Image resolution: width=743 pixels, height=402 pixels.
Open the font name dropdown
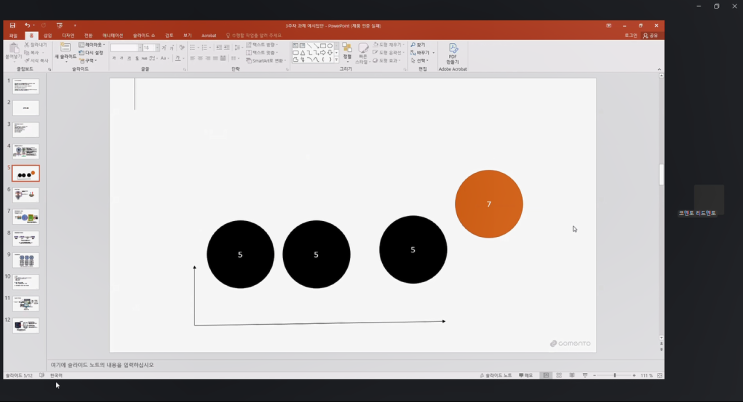(125, 47)
